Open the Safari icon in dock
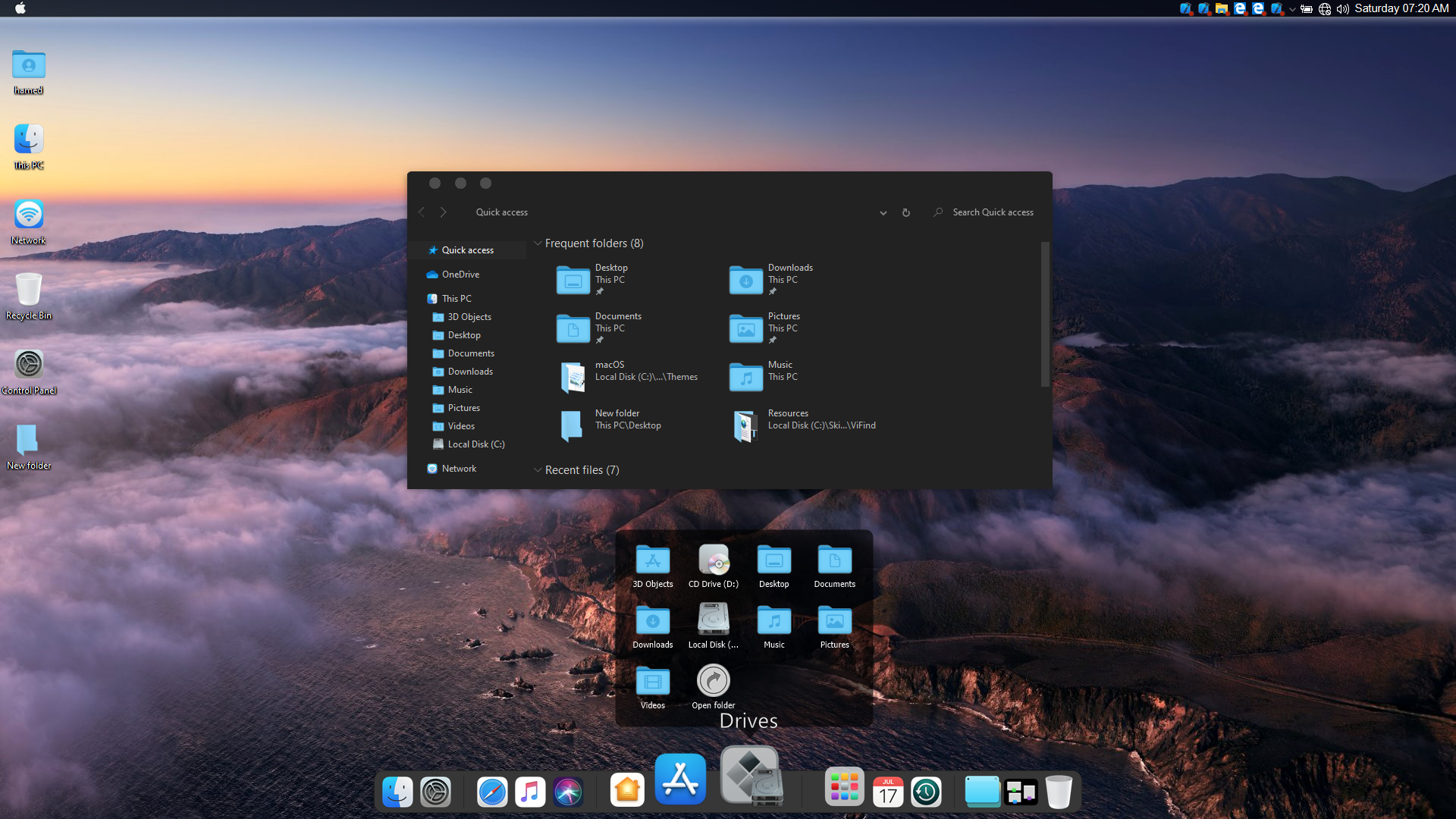The width and height of the screenshot is (1456, 819). [x=492, y=792]
